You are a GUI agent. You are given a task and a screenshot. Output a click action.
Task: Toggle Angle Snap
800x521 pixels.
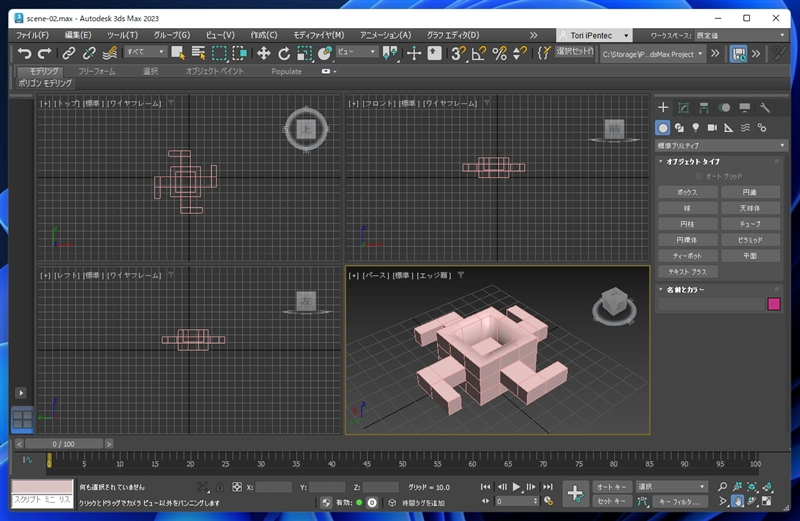[x=479, y=53]
